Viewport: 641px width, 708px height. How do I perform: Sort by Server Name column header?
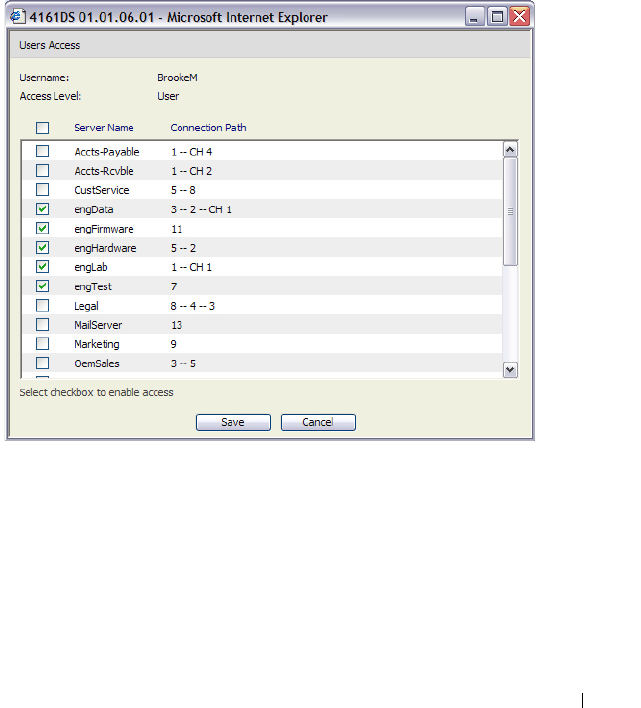pos(104,128)
